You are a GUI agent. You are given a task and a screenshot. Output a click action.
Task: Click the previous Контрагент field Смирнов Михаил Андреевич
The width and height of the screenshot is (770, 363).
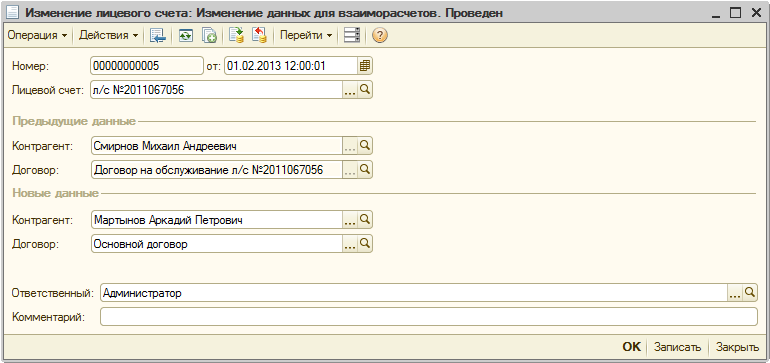217,146
